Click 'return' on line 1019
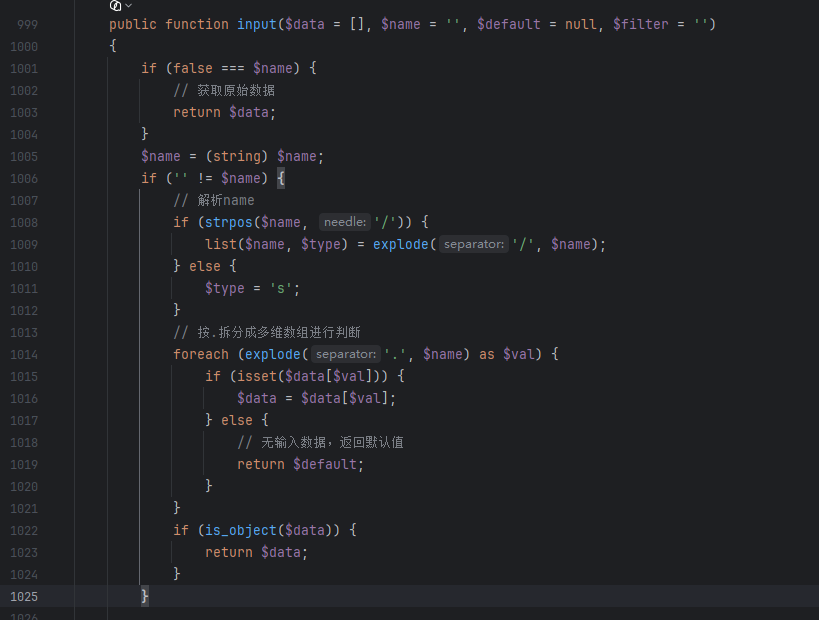Image resolution: width=819 pixels, height=620 pixels. pyautogui.click(x=261, y=464)
